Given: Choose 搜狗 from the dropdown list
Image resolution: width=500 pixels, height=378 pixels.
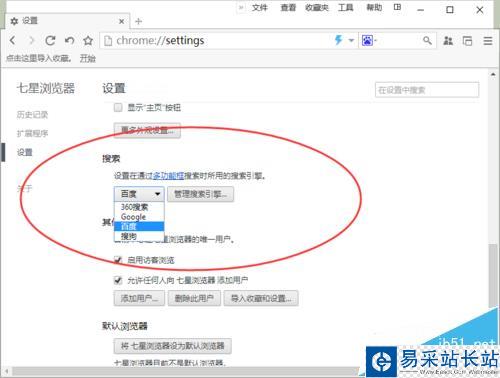Looking at the screenshot, I should tap(139, 236).
